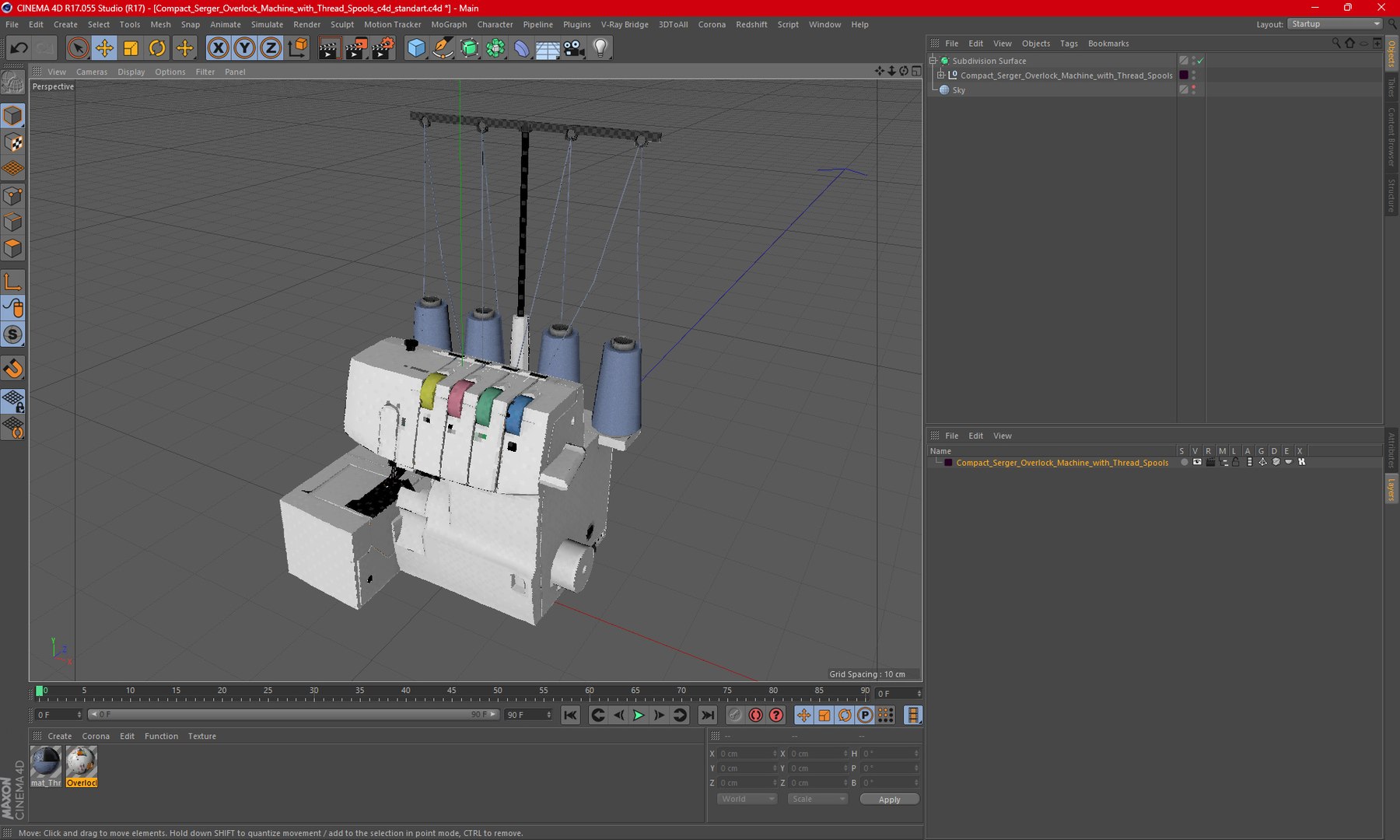
Task: Select Points mode in left toolbar
Action: [13, 196]
